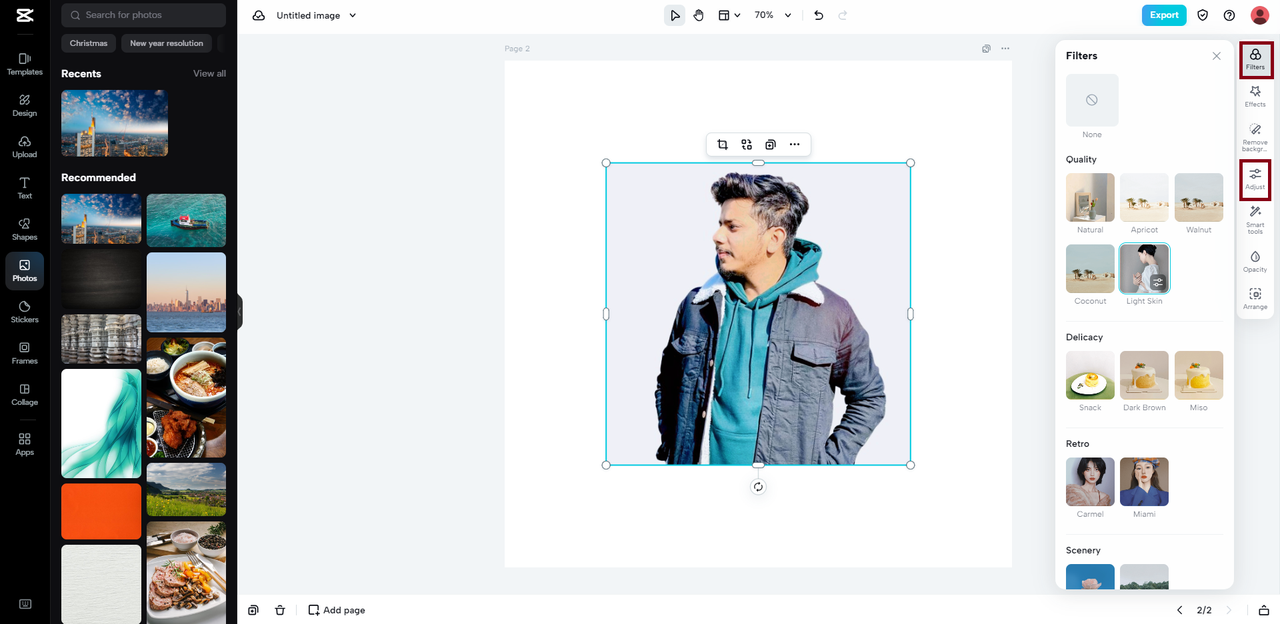Viewport: 1280px width, 624px height.
Task: Open the Text panel
Action: 25,188
